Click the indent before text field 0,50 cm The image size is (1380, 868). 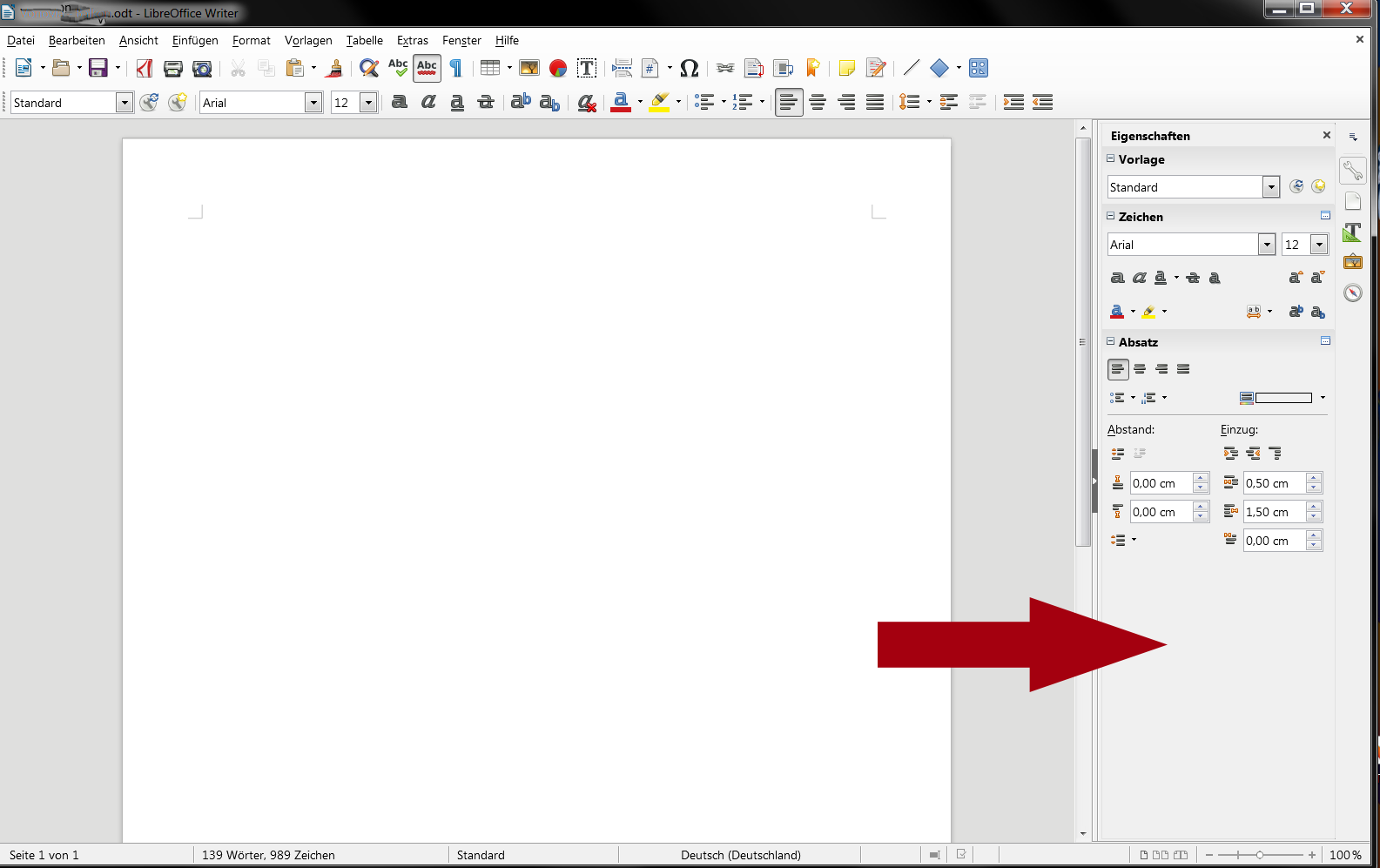click(1274, 483)
